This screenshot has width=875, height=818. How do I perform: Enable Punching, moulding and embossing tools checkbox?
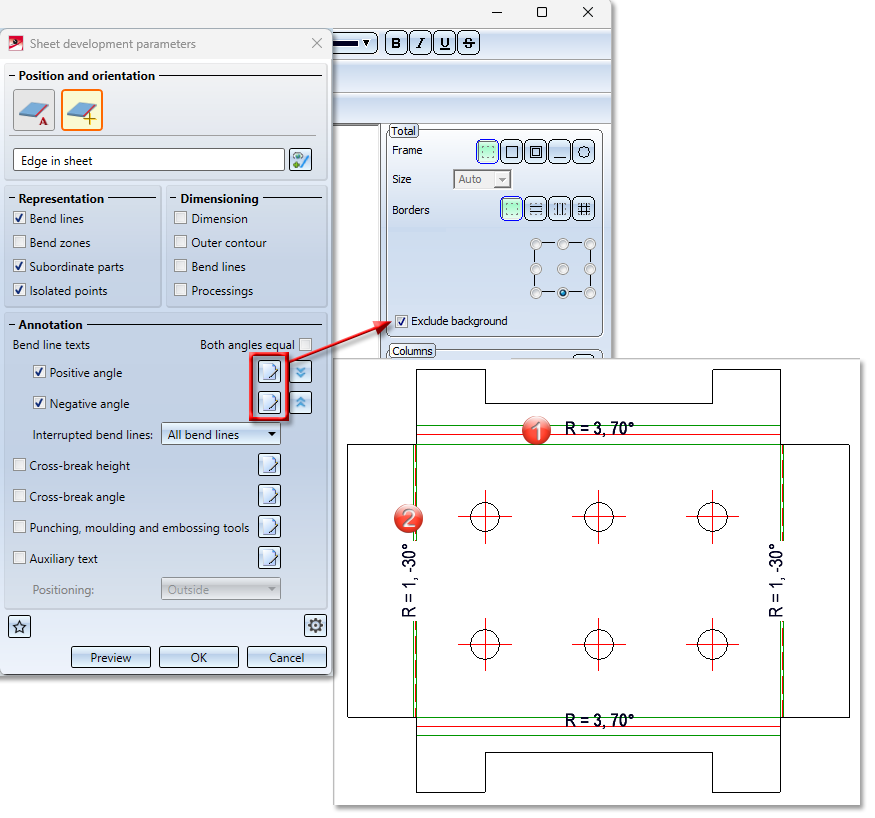20,527
